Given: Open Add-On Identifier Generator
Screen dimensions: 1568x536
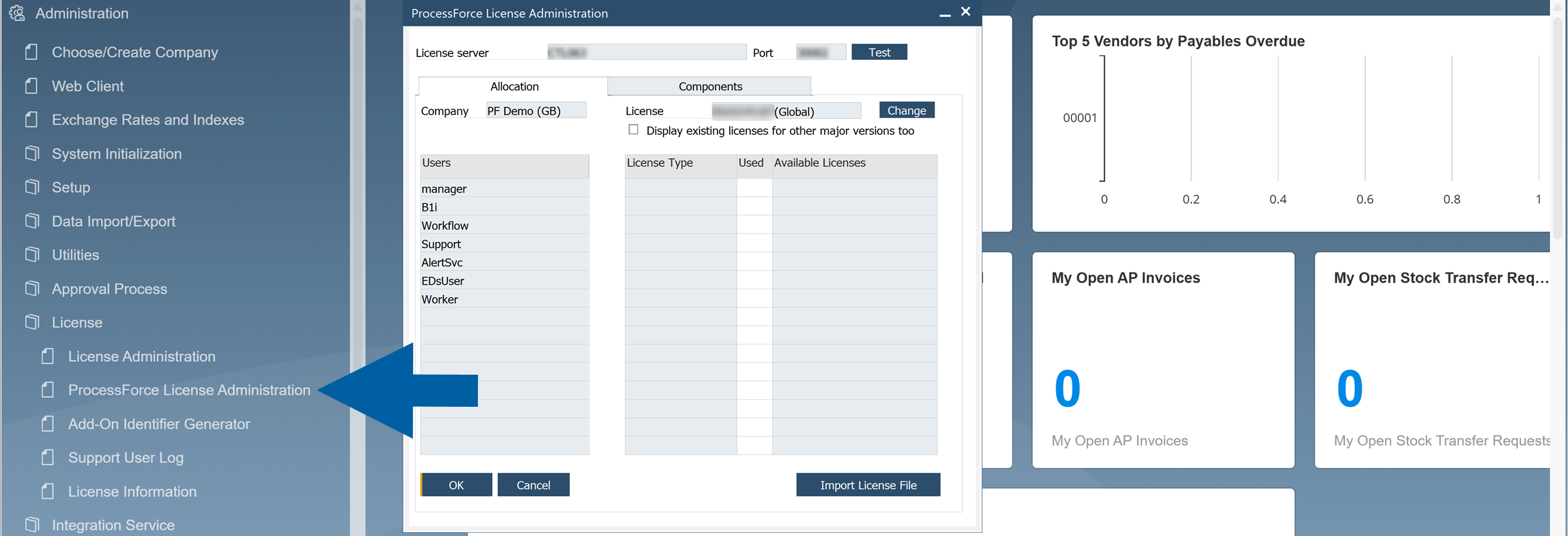Looking at the screenshot, I should tap(159, 424).
